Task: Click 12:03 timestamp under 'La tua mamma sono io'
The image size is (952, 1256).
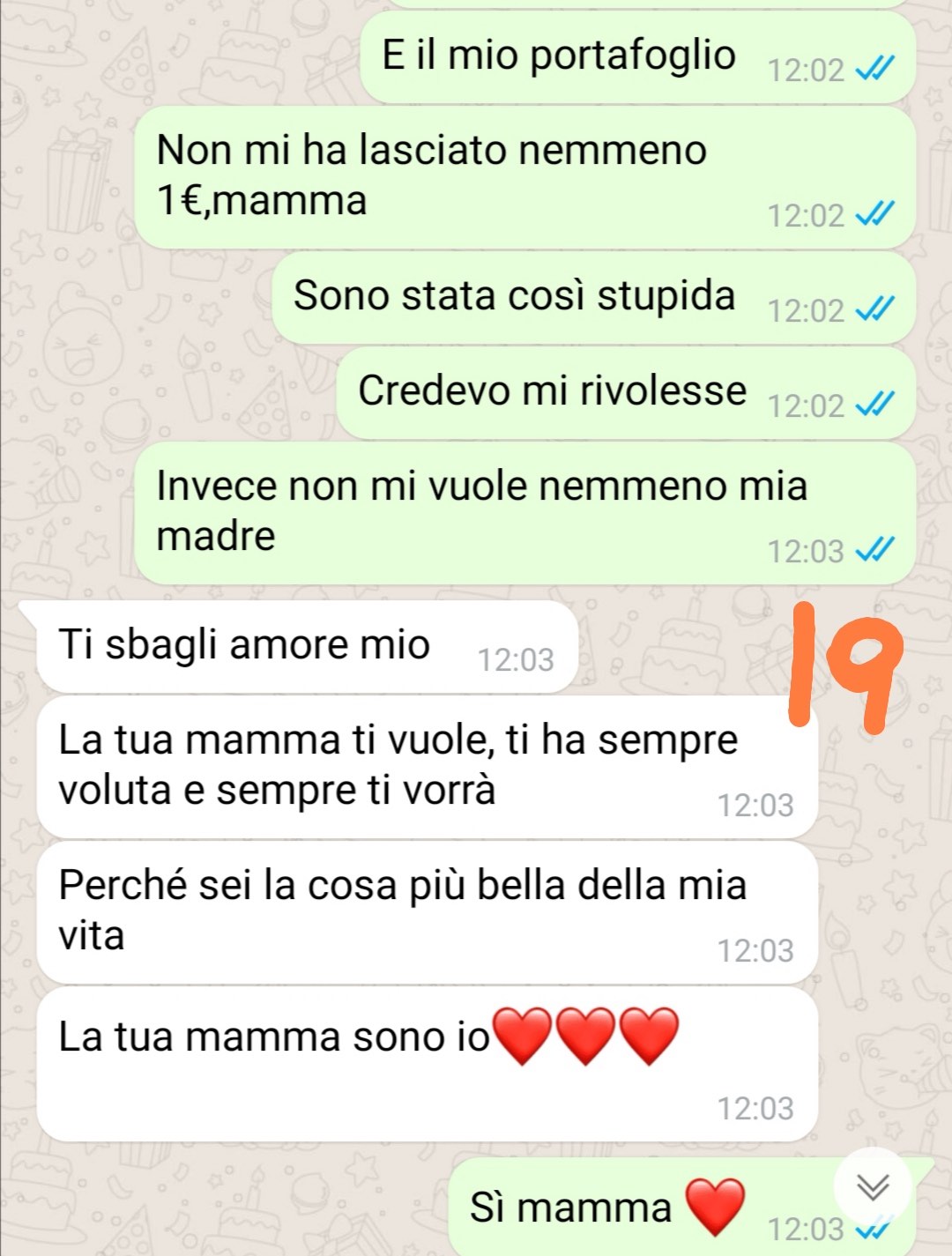Action: coord(755,1108)
